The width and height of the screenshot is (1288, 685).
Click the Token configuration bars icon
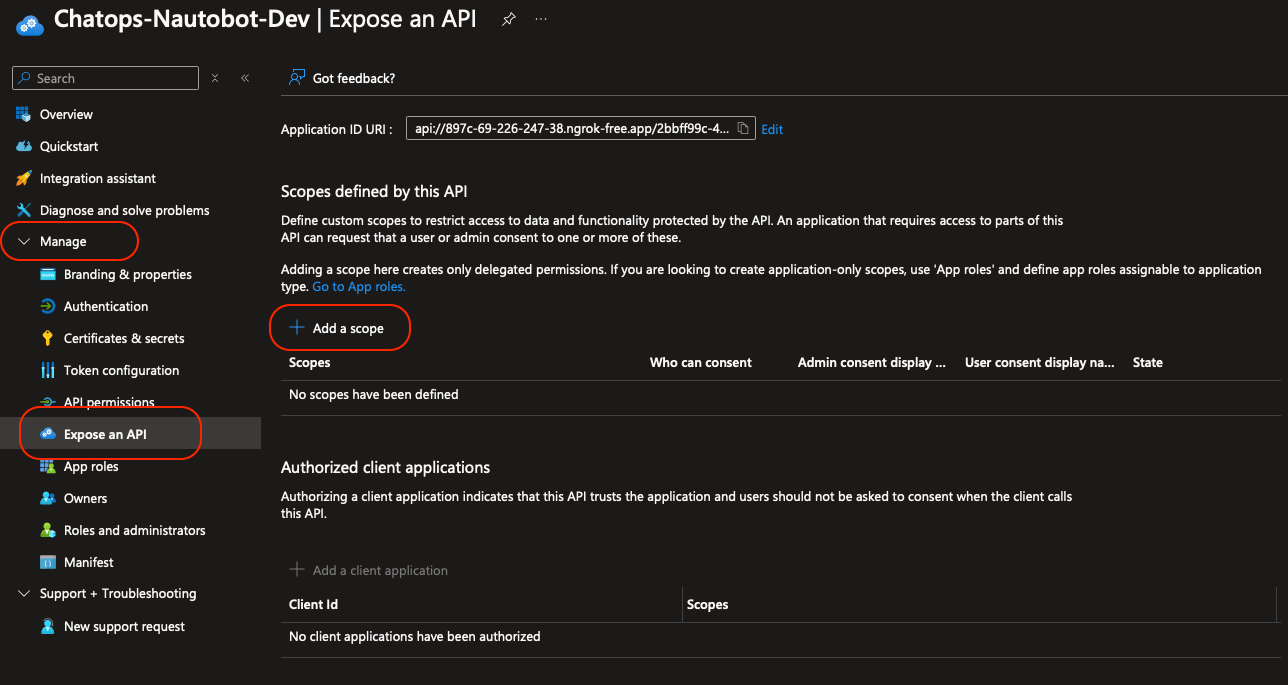47,370
